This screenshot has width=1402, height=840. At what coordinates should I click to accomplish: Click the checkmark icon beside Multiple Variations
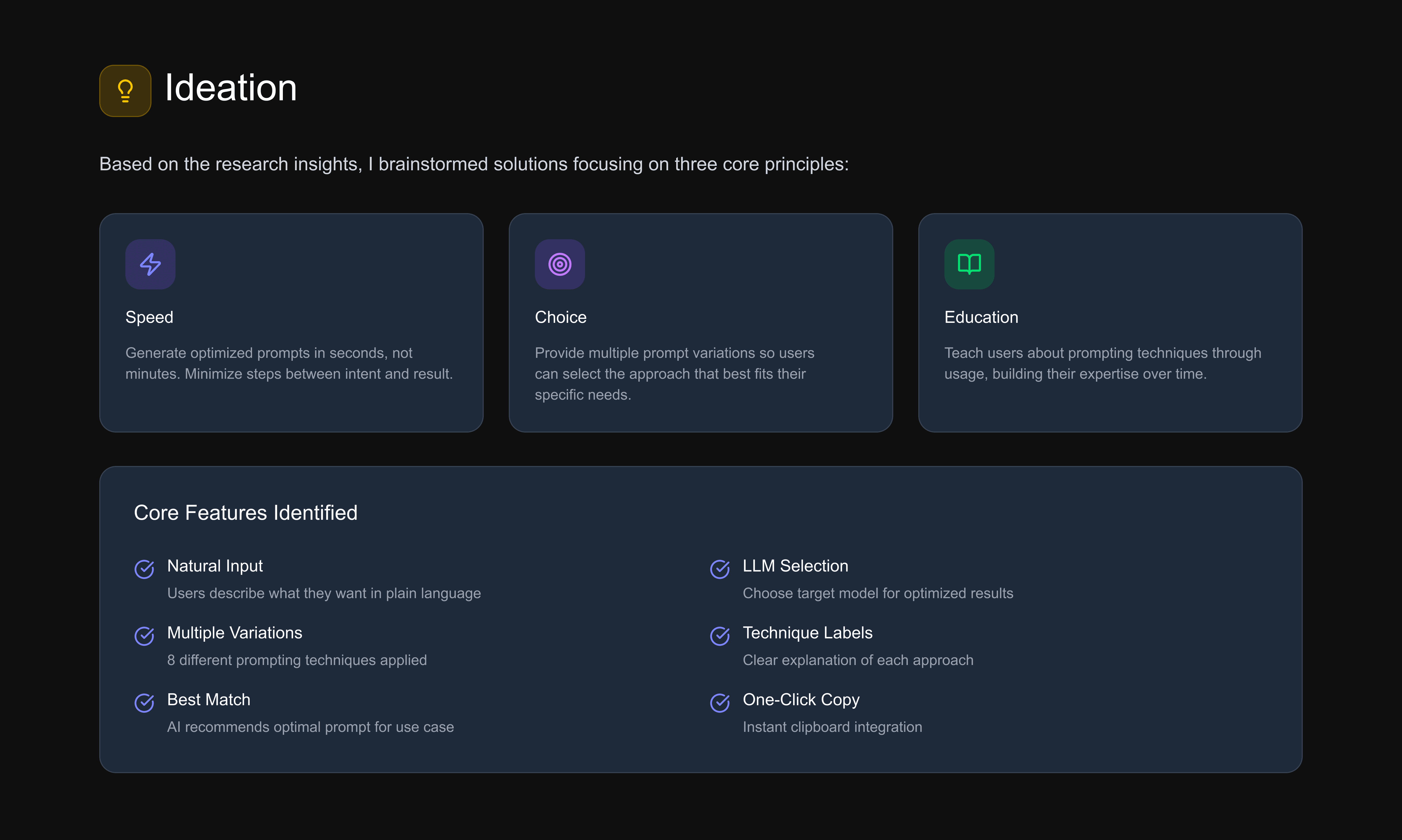pos(144,636)
